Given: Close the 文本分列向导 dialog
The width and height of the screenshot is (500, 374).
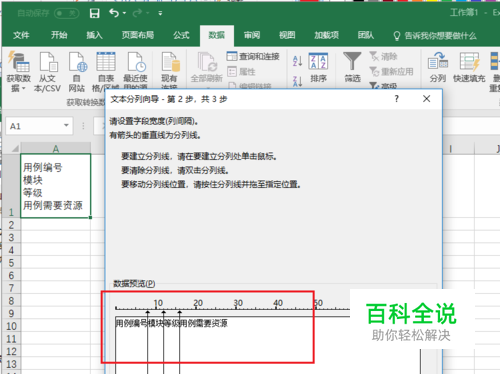Looking at the screenshot, I should (x=426, y=99).
